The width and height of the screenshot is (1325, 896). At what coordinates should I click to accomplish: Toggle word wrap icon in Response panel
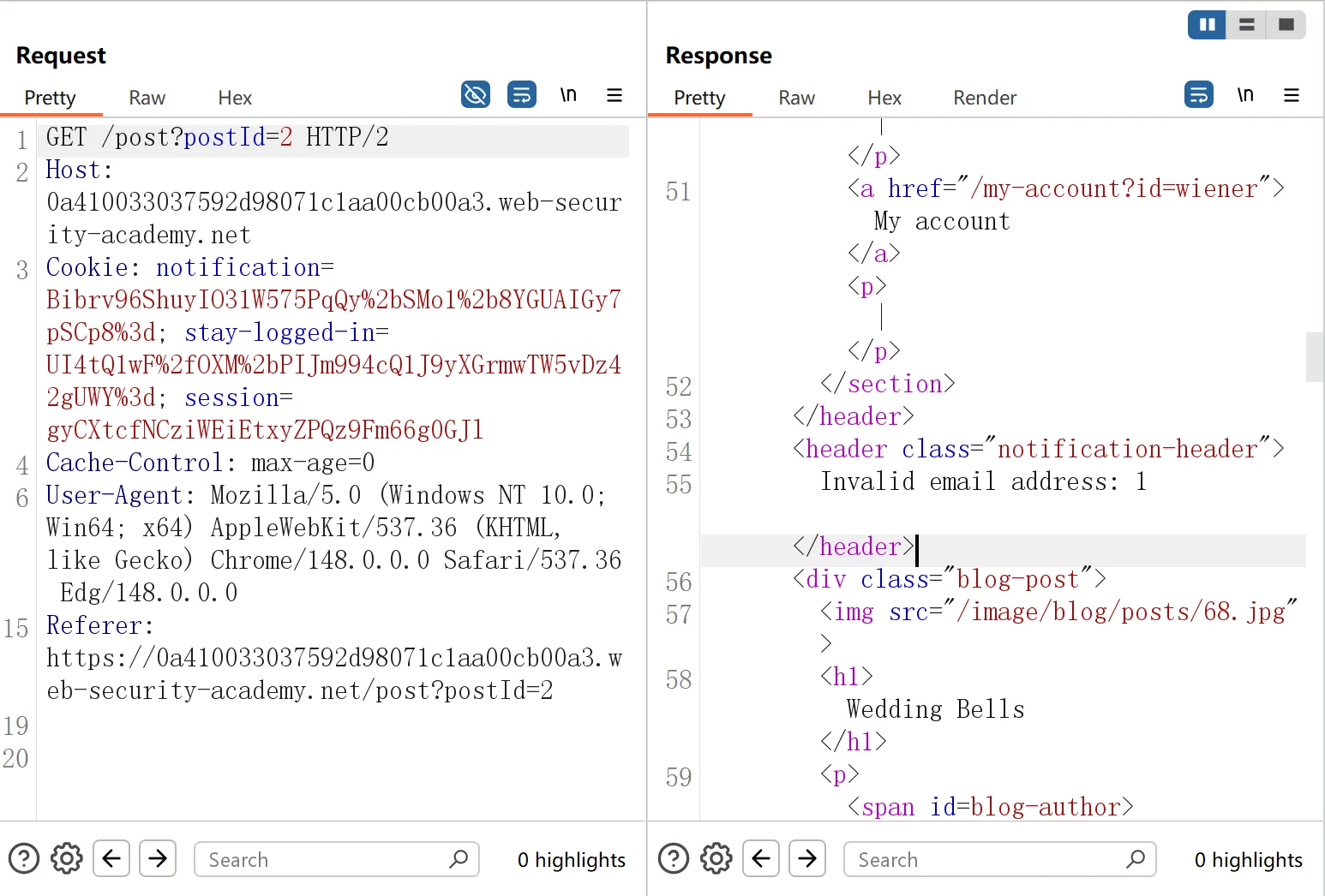1199,94
